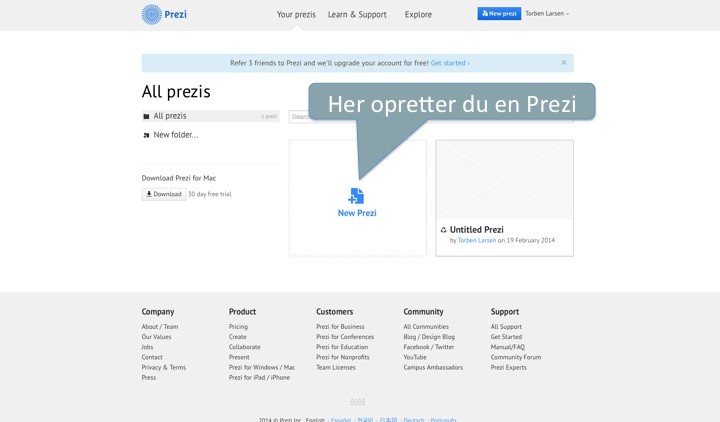
Task: Dismiss the referral banner with the X
Action: (x=564, y=62)
